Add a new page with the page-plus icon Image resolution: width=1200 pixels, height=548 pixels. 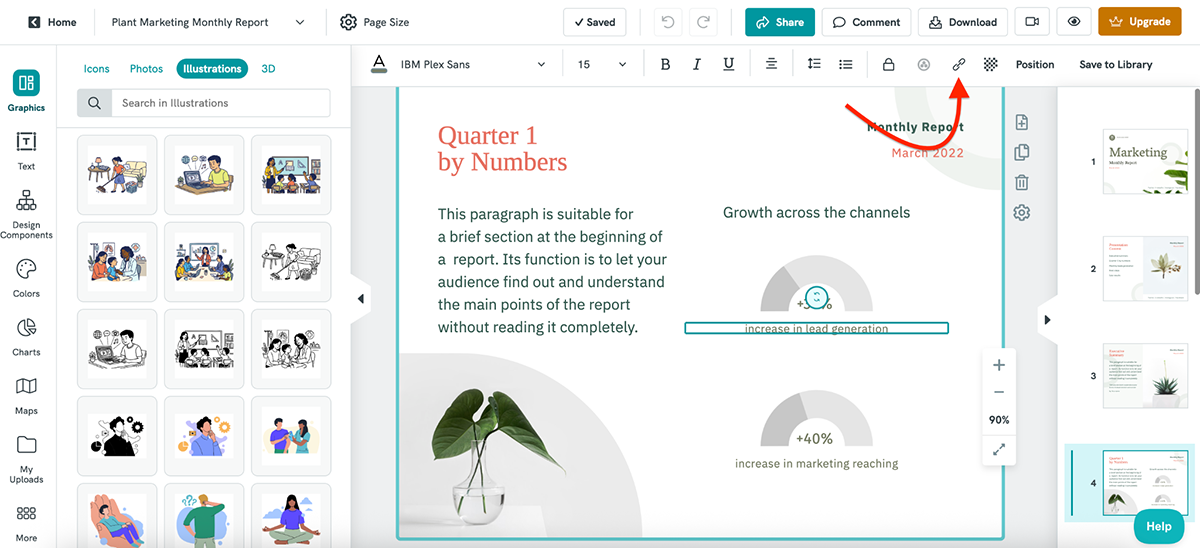[1021, 123]
